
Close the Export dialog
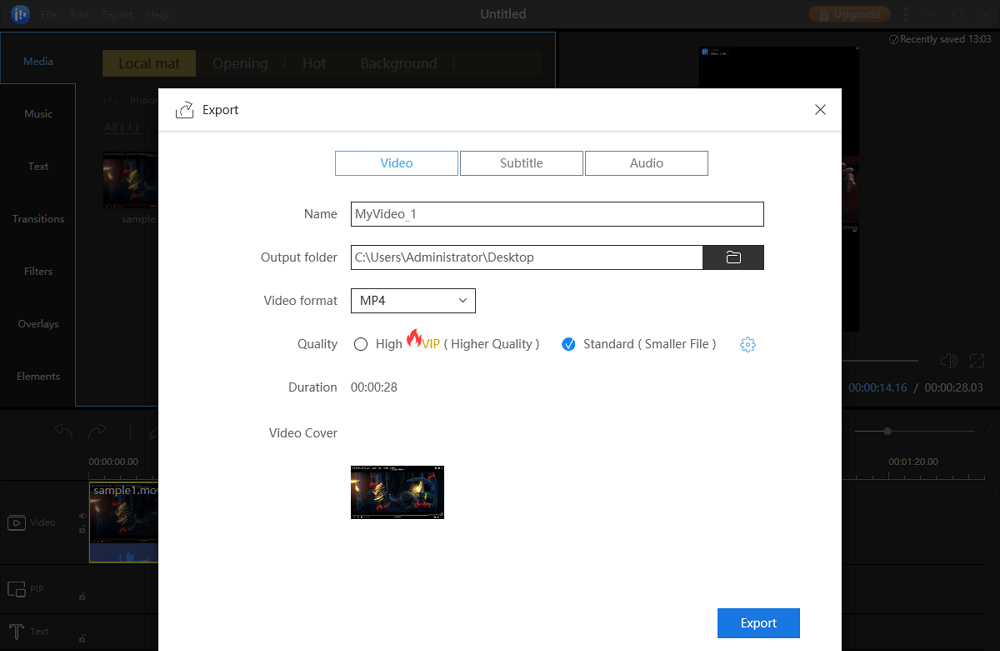(820, 110)
